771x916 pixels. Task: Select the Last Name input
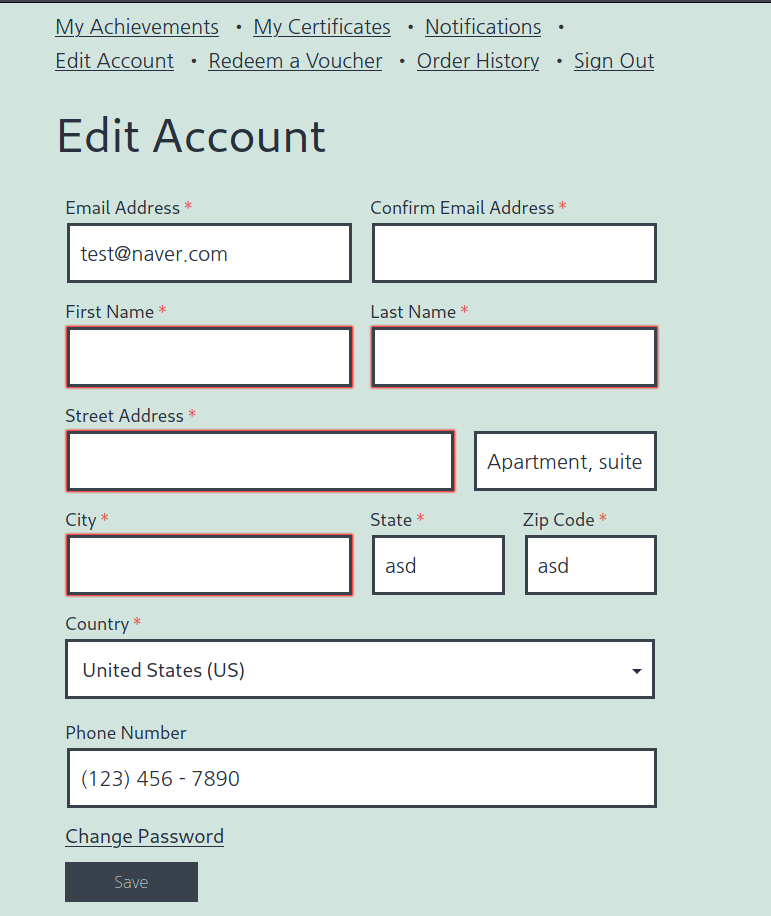pyautogui.click(x=515, y=357)
